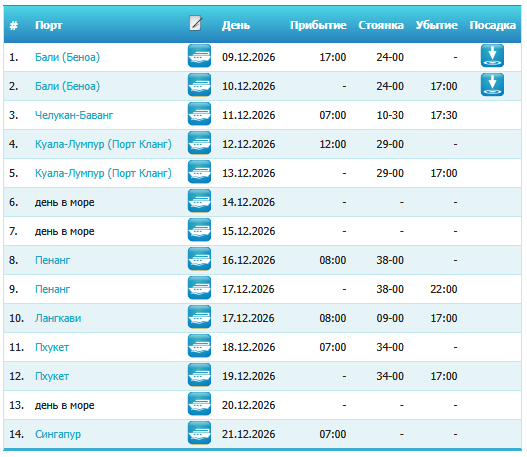This screenshot has width=527, height=457.
Task: Open Куала-Лумпур (Порт Кланг) link in row 5
Action: pos(103,173)
